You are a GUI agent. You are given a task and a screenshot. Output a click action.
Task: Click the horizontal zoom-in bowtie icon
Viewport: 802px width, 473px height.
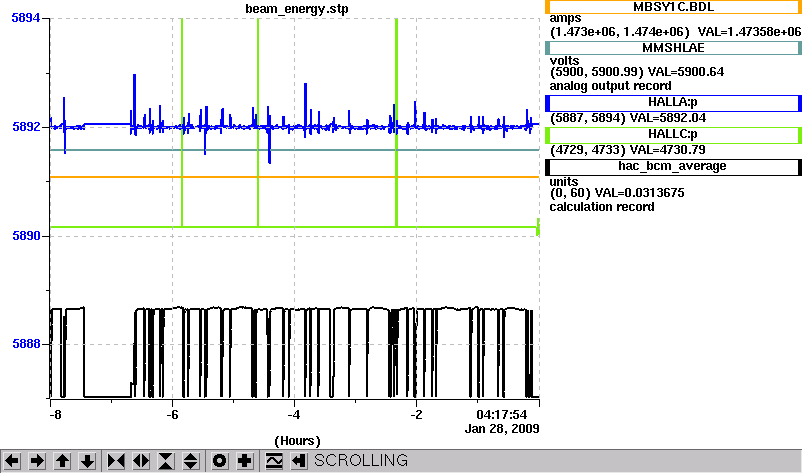[x=116, y=461]
